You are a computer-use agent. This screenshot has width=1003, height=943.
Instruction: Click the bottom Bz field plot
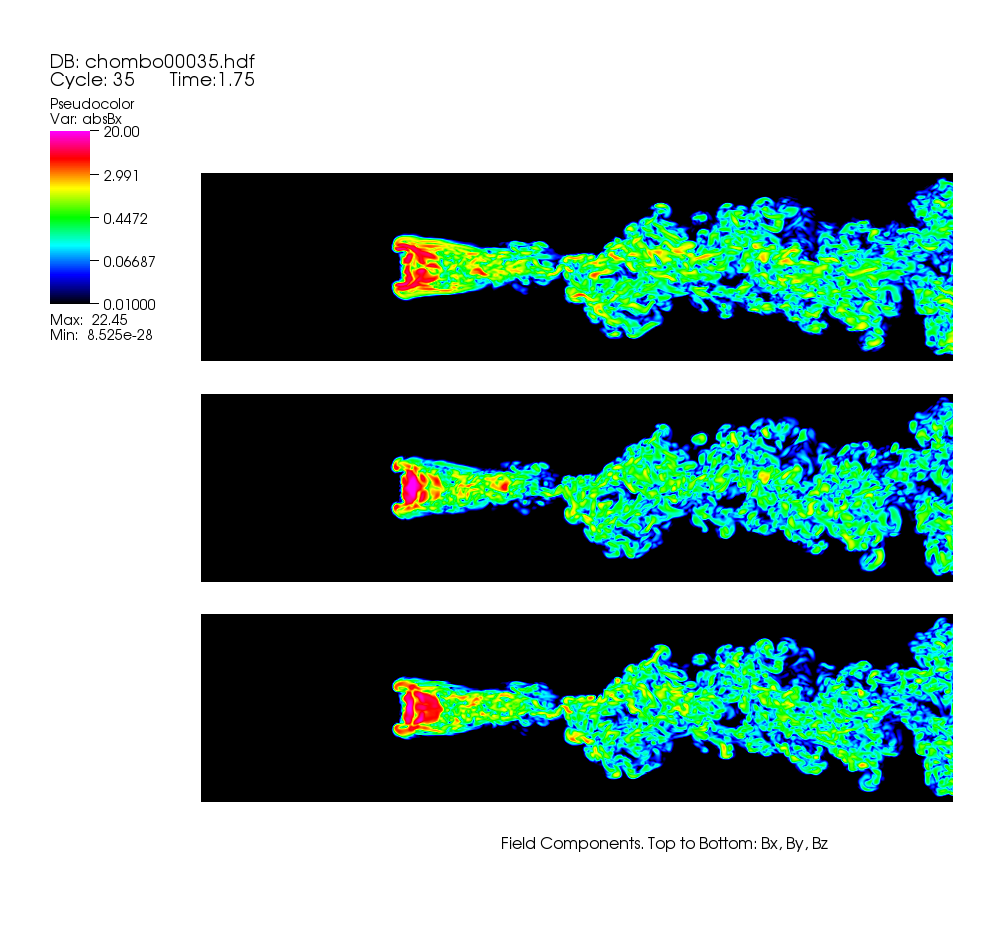(x=577, y=708)
